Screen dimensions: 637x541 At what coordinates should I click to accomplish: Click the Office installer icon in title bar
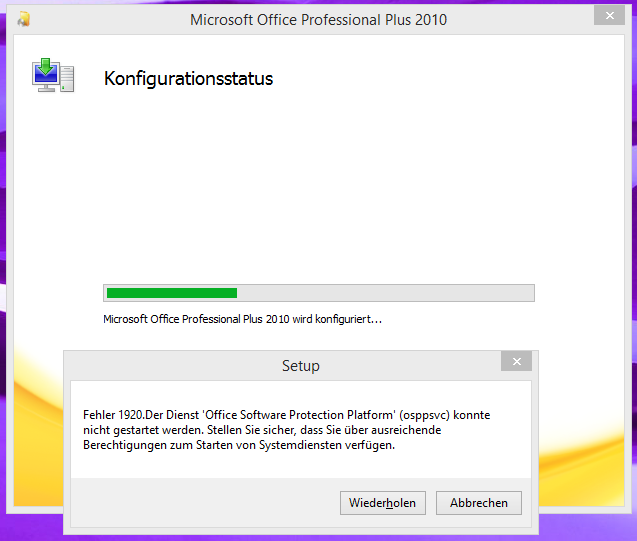(x=24, y=19)
